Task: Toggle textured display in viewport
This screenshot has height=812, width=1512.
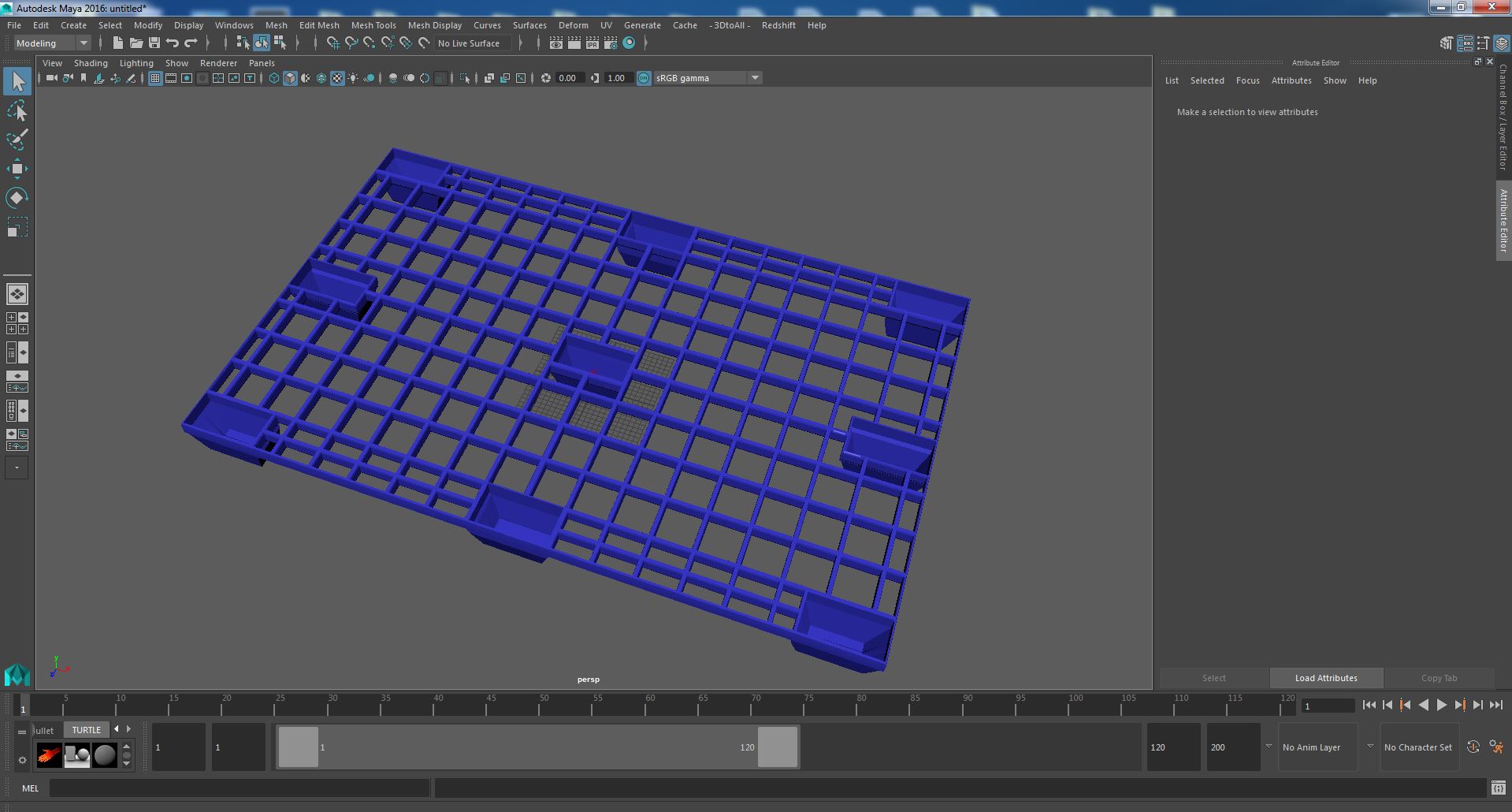Action: (x=337, y=78)
